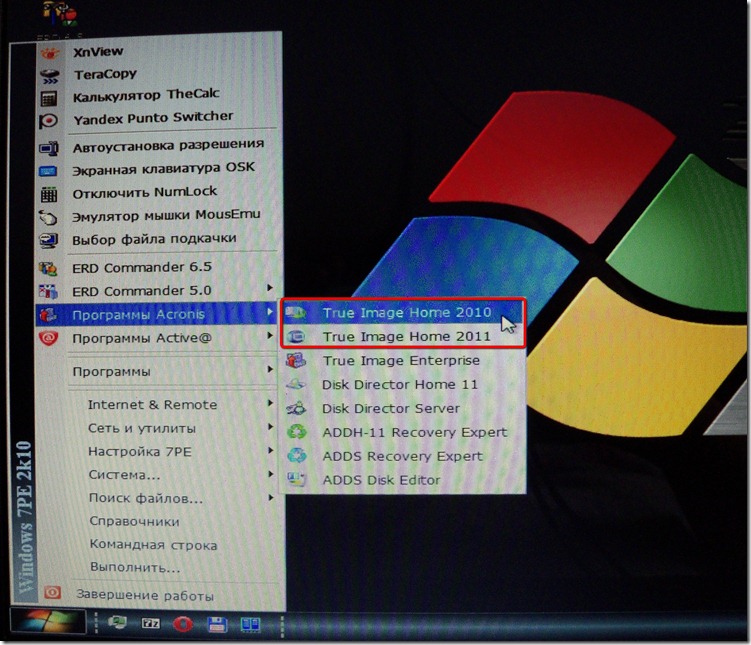Image resolution: width=751 pixels, height=645 pixels.
Task: Click the Программы Acronis icon
Action: (x=48, y=315)
